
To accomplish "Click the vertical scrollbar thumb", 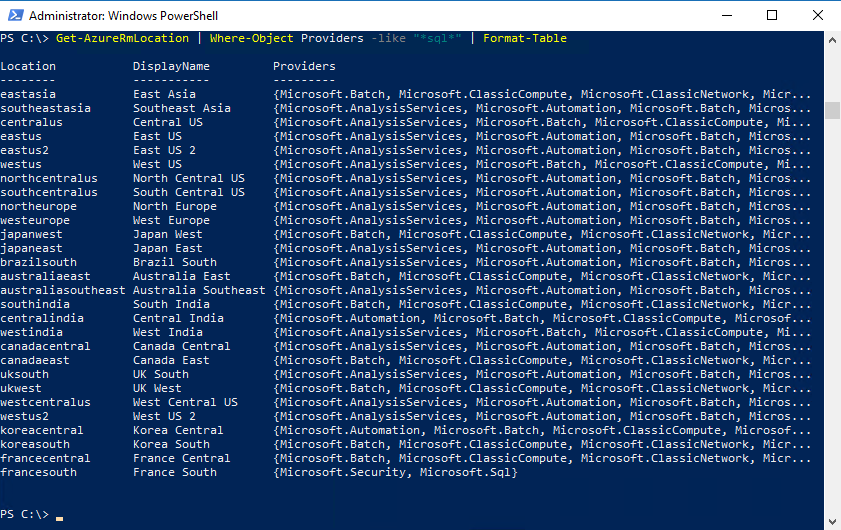I will [832, 108].
